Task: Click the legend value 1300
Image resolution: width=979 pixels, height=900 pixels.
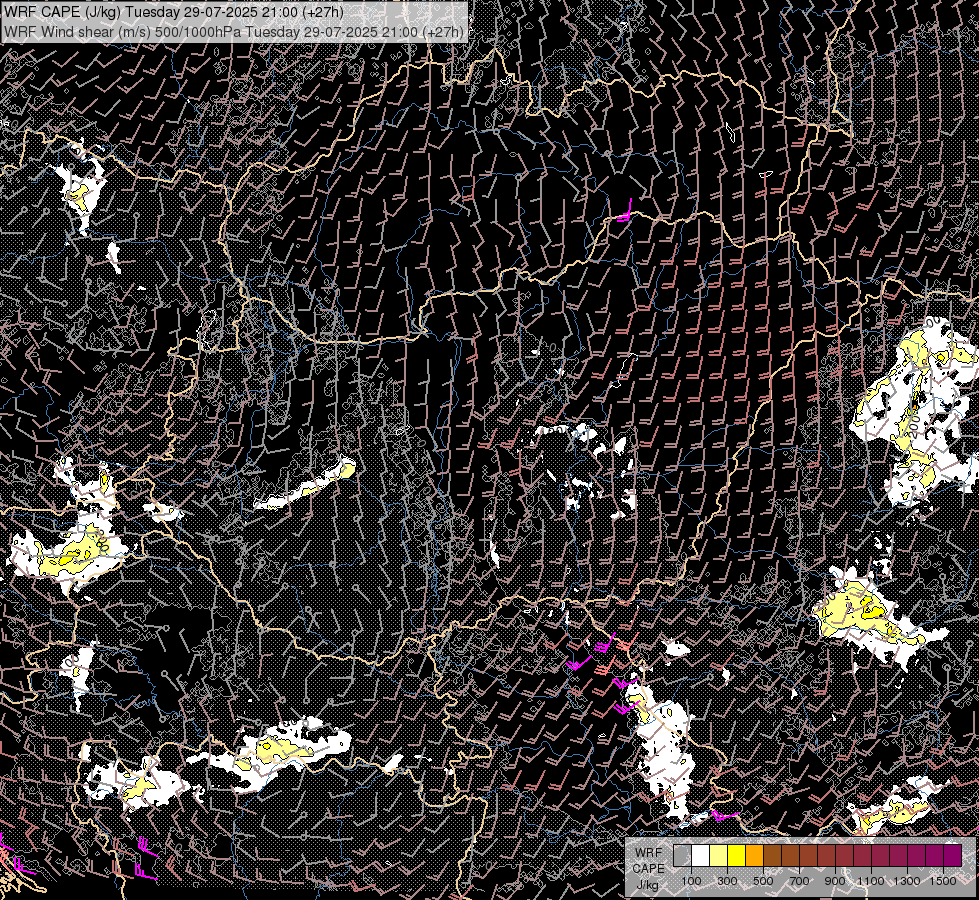Action: pos(907,881)
